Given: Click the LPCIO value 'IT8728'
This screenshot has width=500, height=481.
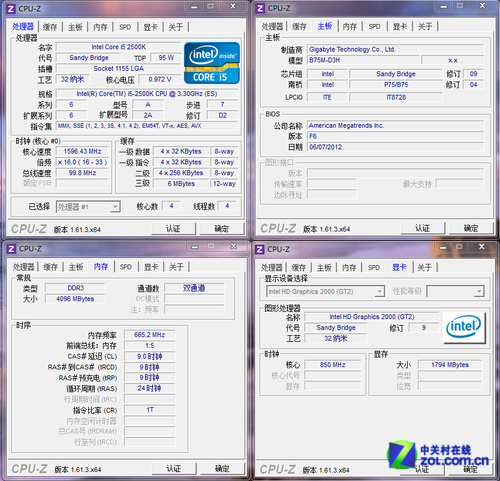Looking at the screenshot, I should [x=396, y=97].
